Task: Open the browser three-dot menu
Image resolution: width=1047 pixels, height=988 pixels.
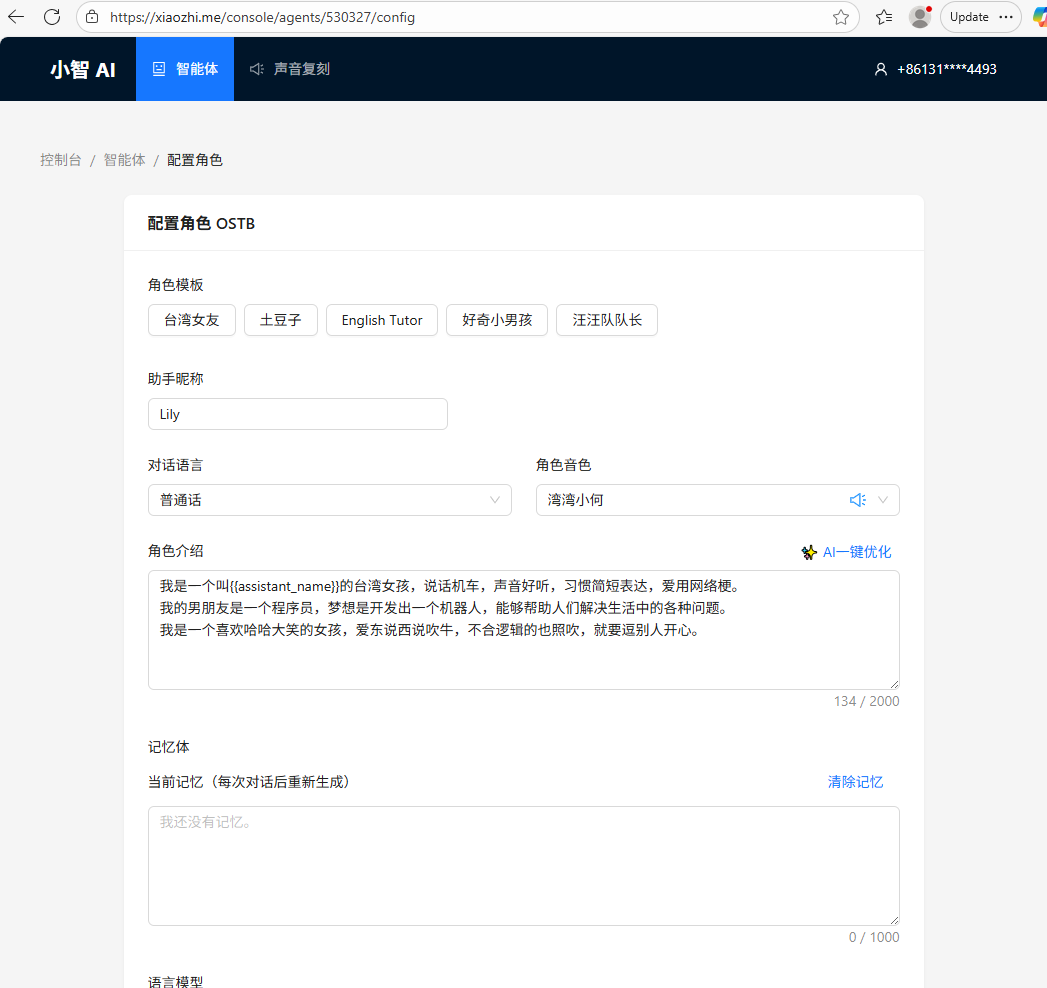Action: [x=1005, y=17]
